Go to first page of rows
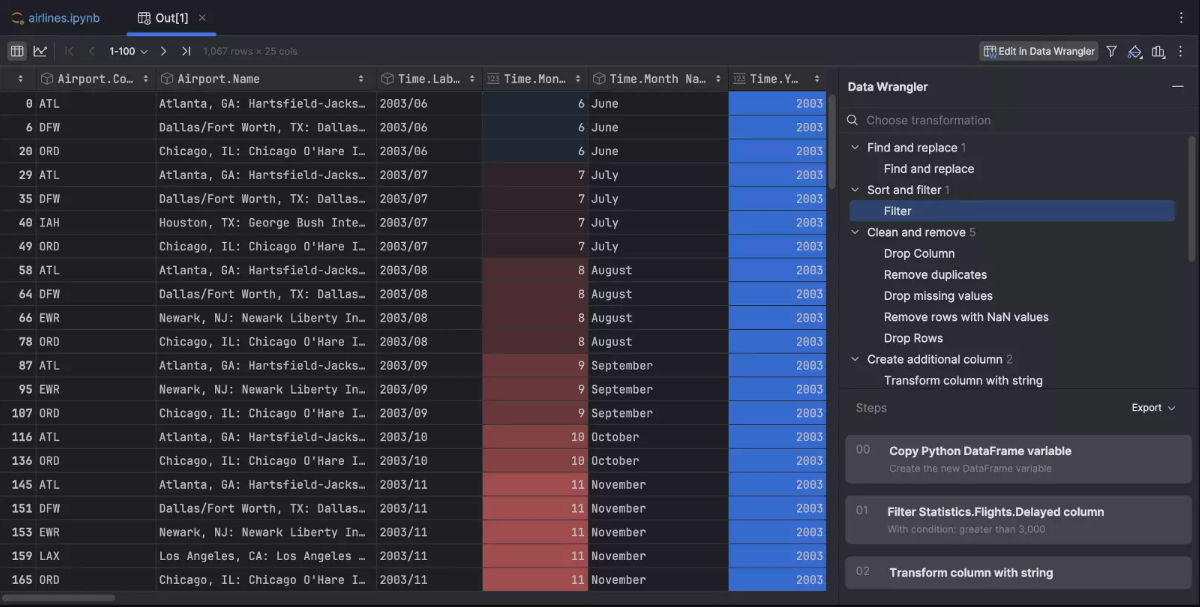 [69, 51]
